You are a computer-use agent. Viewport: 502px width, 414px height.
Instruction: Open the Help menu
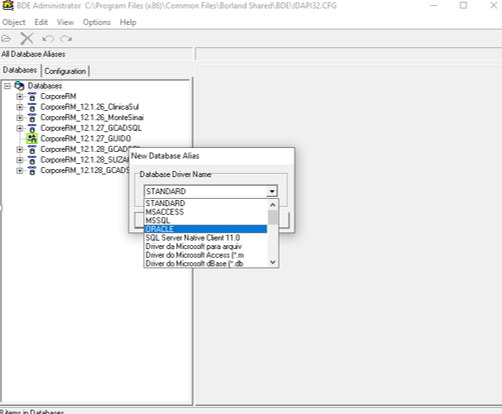point(128,22)
